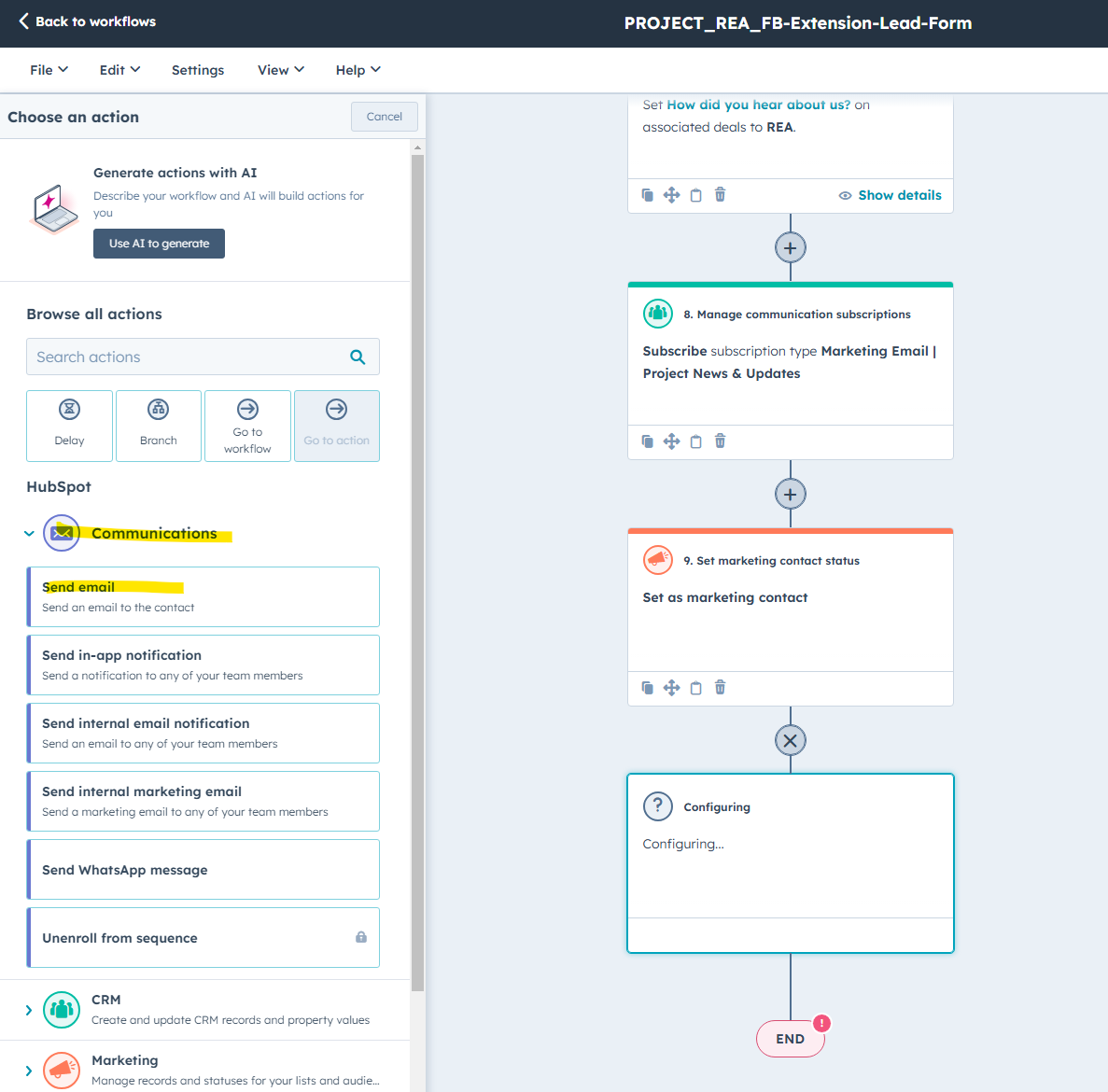Delete the How did you hear action
The width and height of the screenshot is (1108, 1092).
pyautogui.click(x=720, y=194)
